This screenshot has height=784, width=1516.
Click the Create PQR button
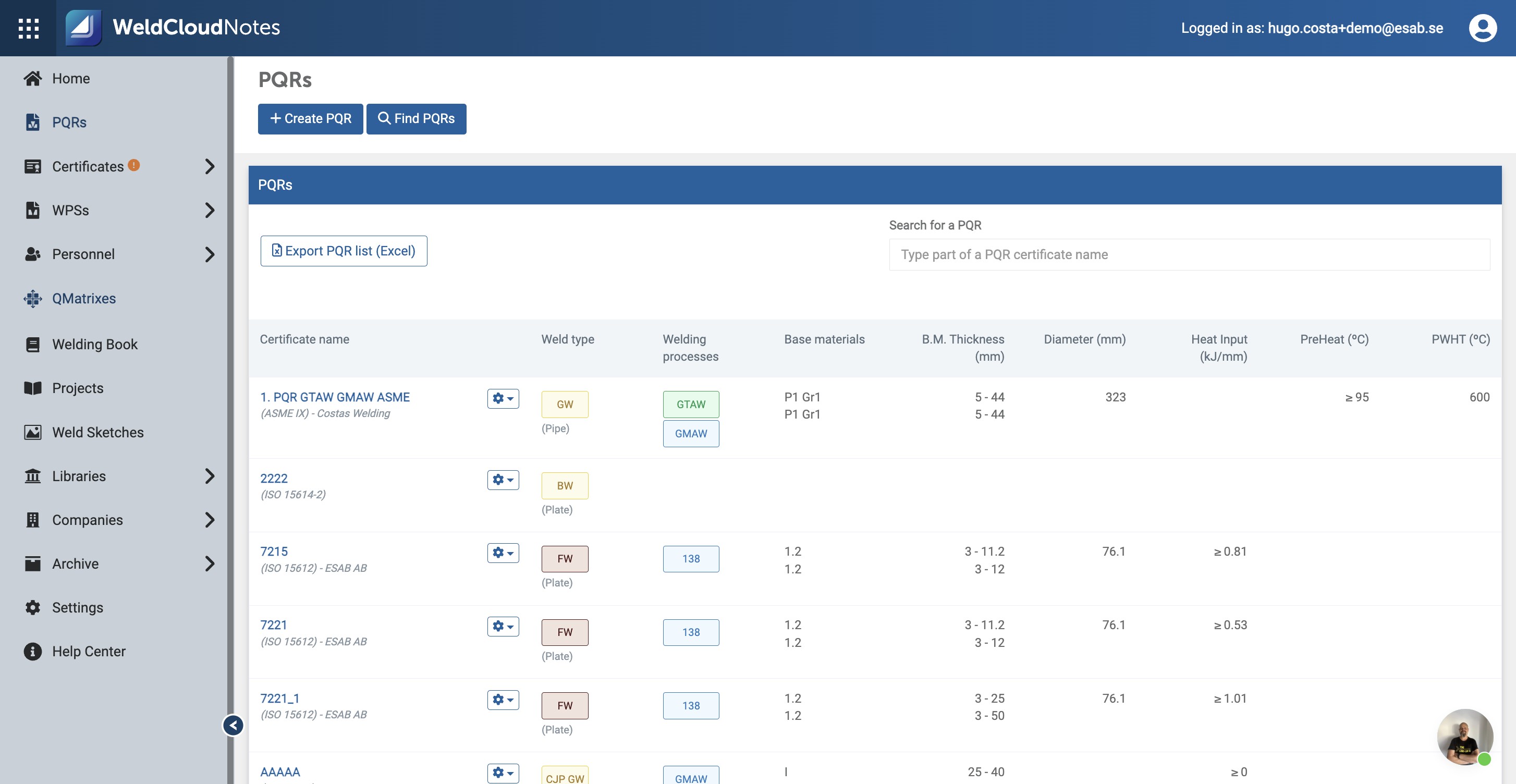click(310, 119)
